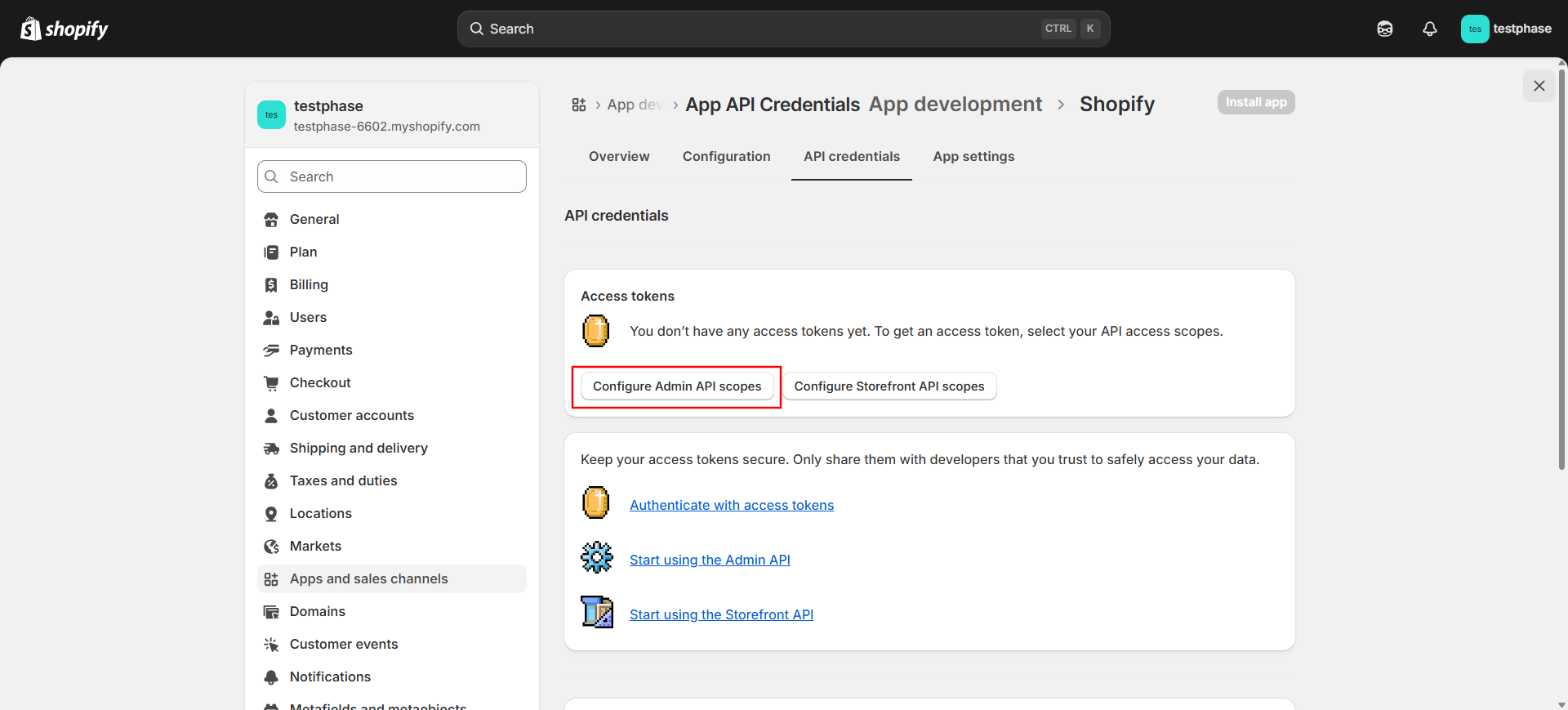Click the Install app button
This screenshot has height=710, width=1568.
coord(1256,102)
